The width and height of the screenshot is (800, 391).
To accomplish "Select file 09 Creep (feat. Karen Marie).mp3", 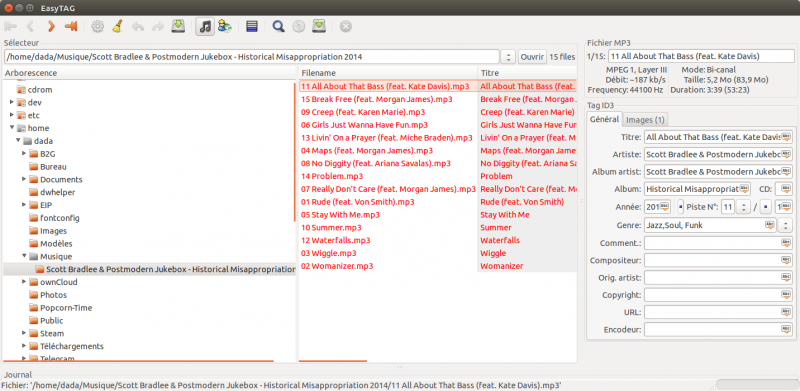I will [363, 112].
